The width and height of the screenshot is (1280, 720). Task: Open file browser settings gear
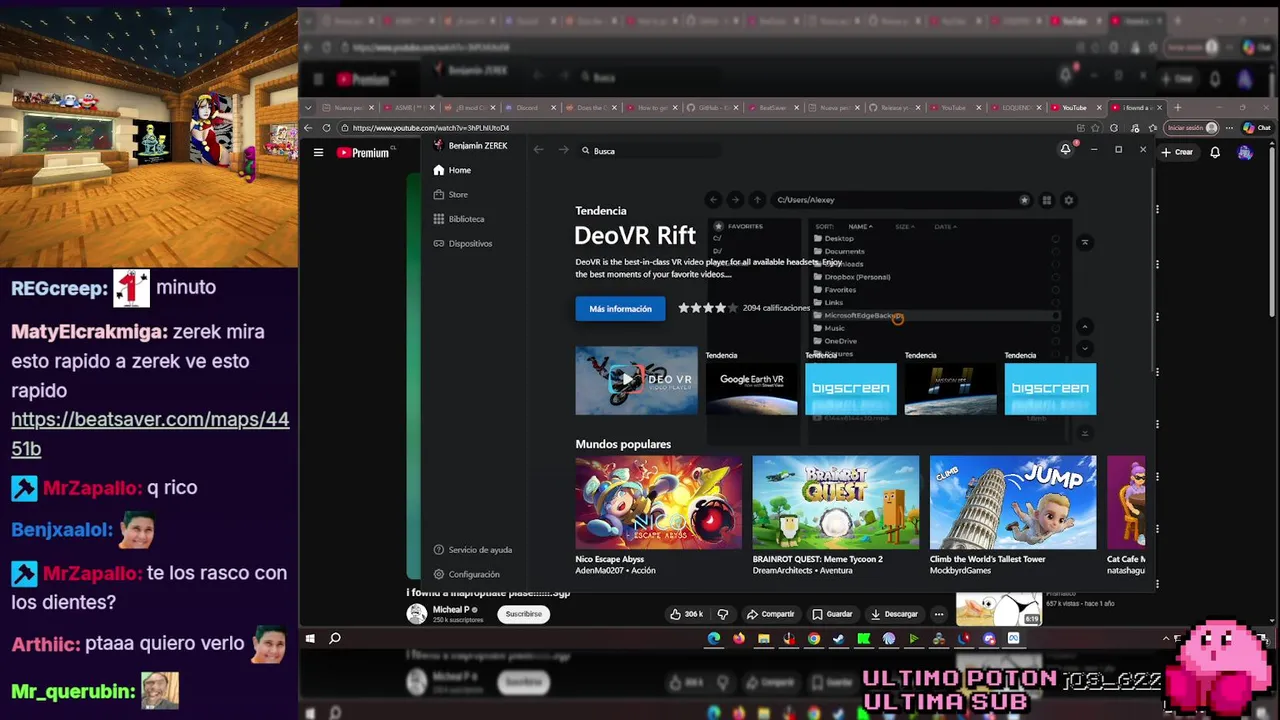(x=1068, y=200)
